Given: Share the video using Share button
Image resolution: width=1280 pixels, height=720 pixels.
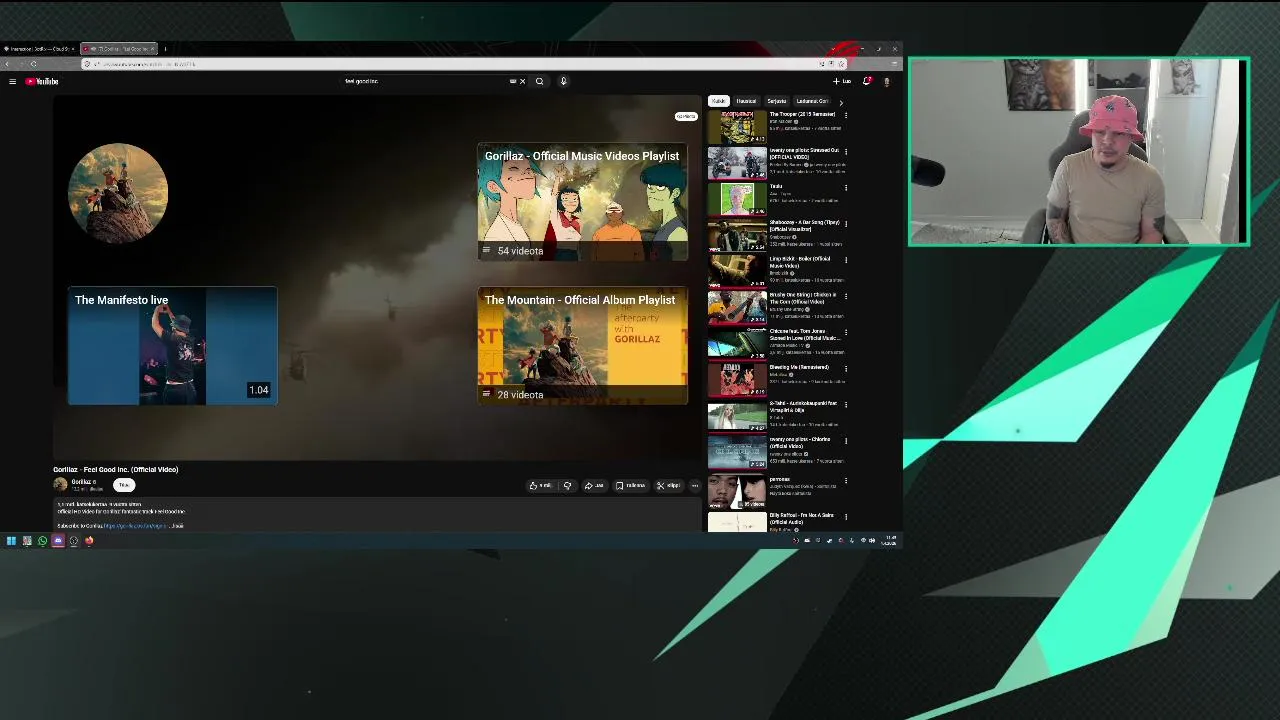Looking at the screenshot, I should [594, 486].
